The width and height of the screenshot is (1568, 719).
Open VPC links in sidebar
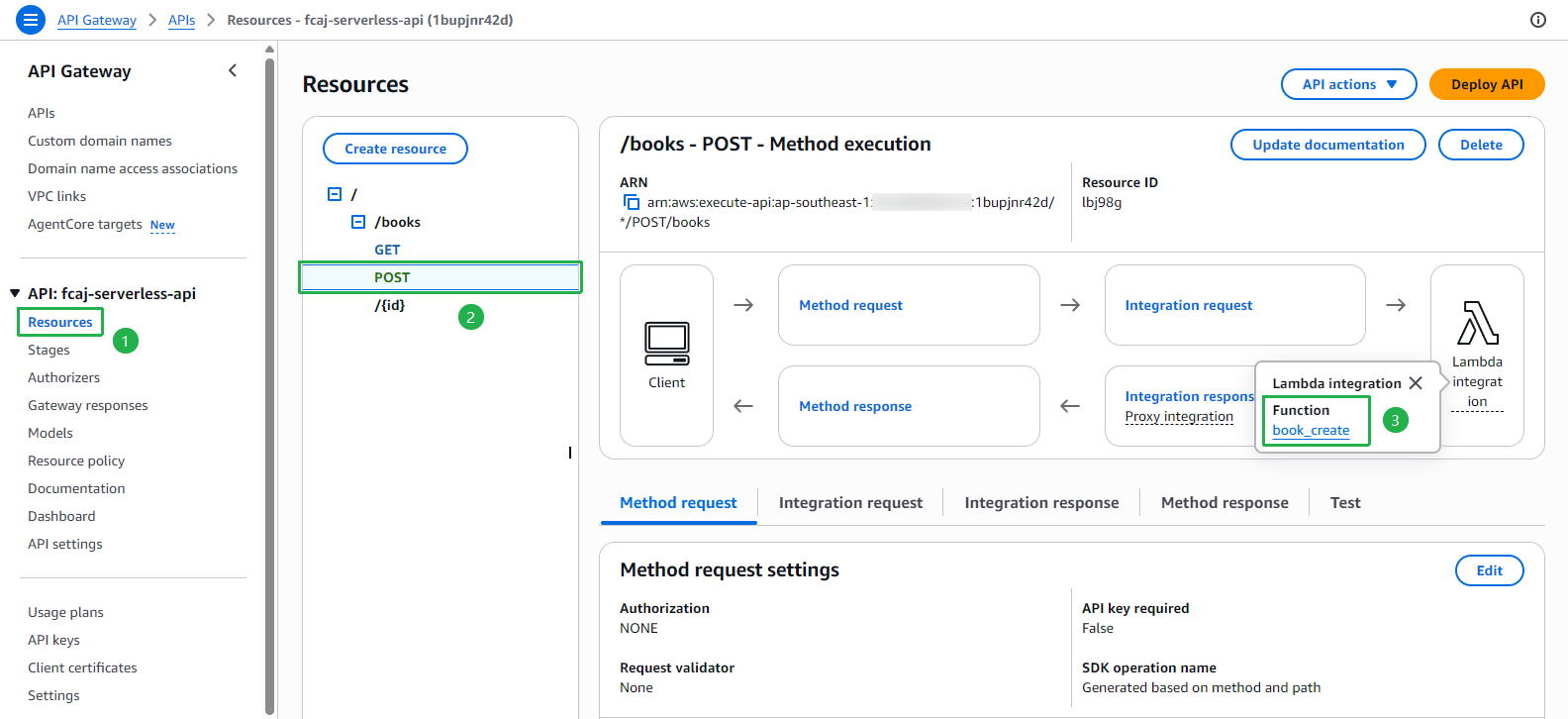[57, 196]
